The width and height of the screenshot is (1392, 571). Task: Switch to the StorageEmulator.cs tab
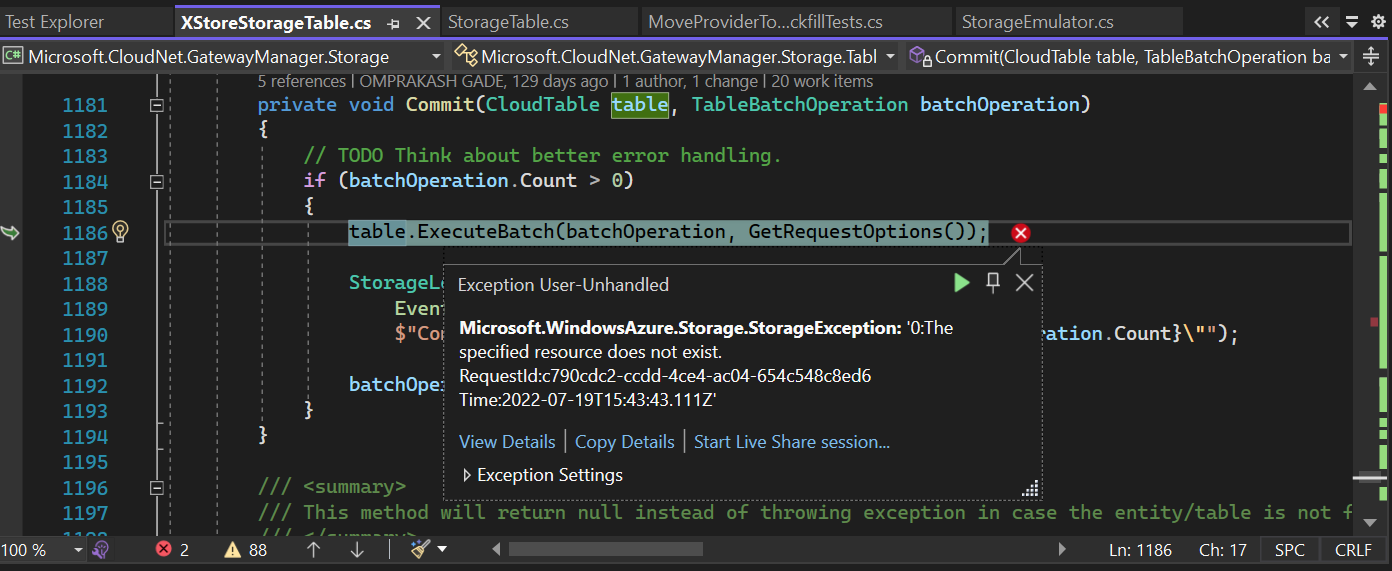pos(1037,22)
